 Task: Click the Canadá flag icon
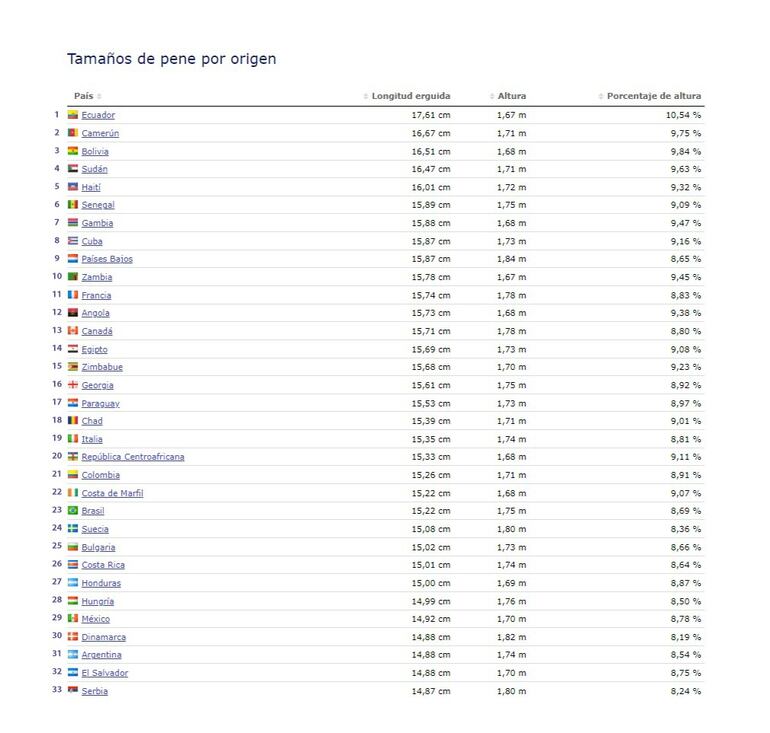pos(73,331)
